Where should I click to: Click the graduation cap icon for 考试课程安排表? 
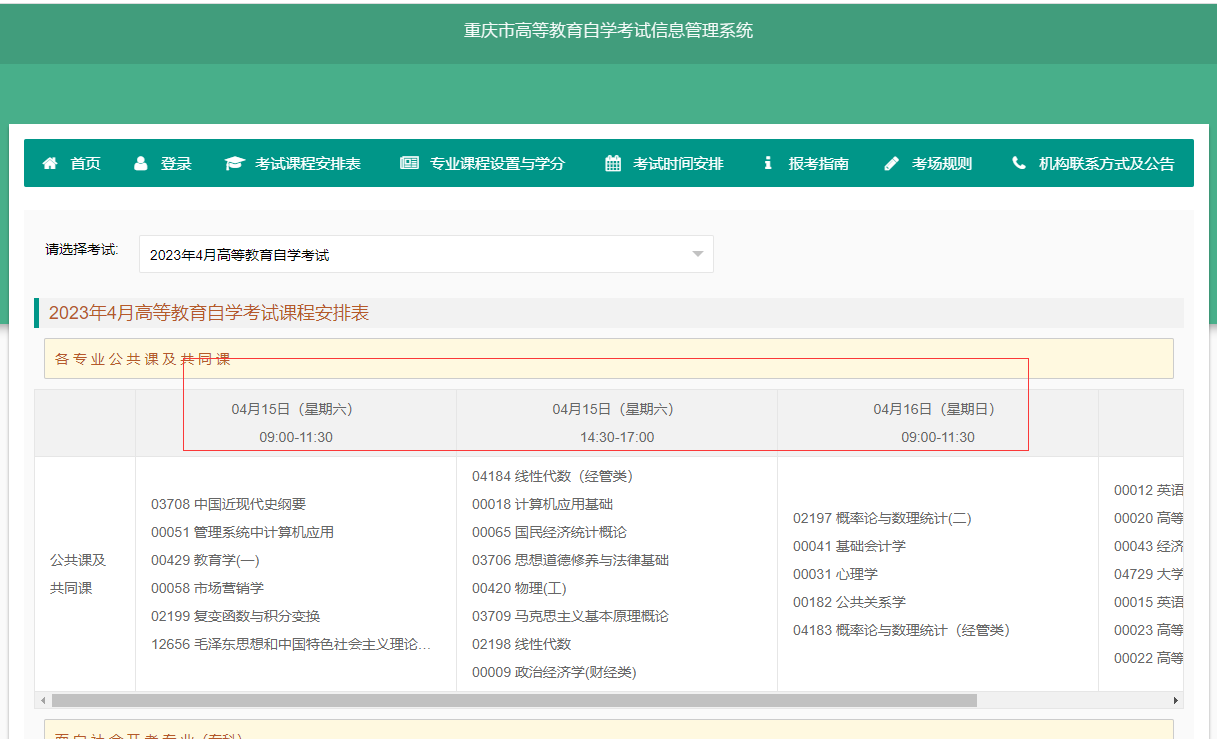tap(234, 163)
